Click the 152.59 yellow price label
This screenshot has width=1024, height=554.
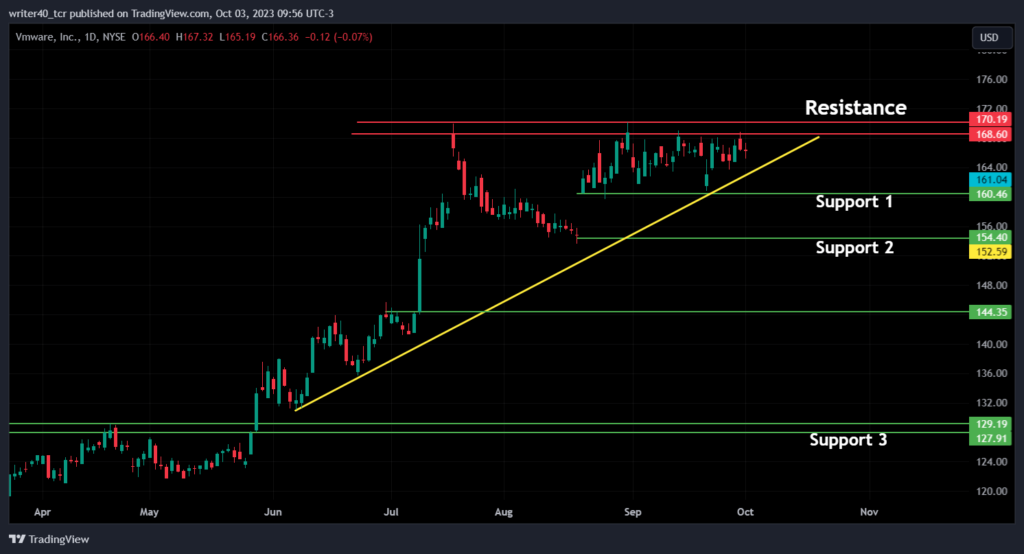990,252
